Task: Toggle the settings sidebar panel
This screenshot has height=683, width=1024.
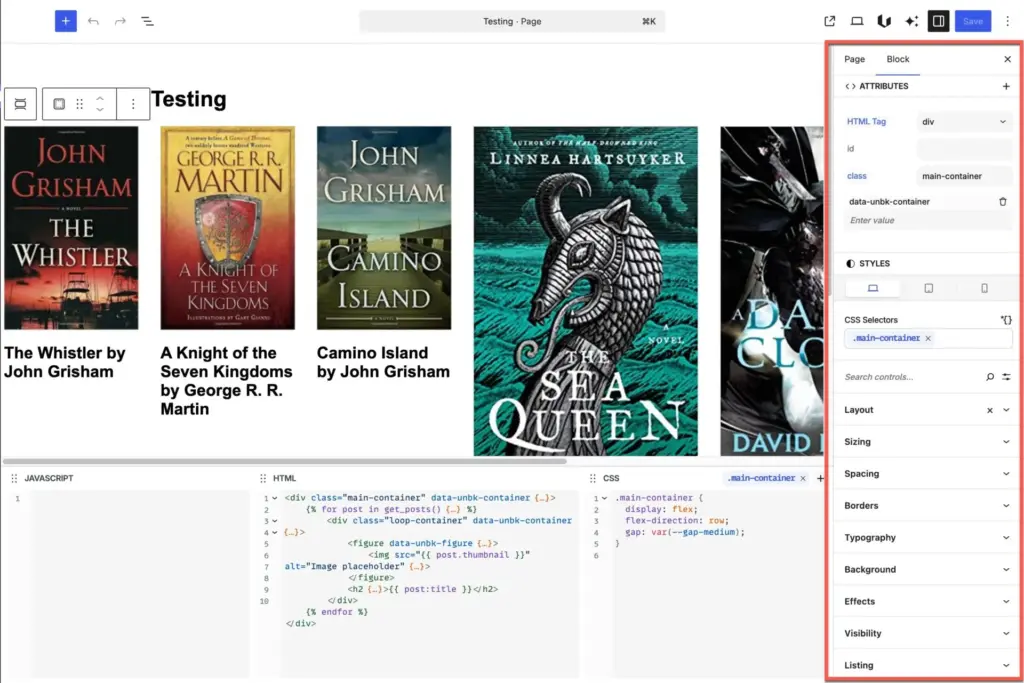Action: [x=938, y=21]
